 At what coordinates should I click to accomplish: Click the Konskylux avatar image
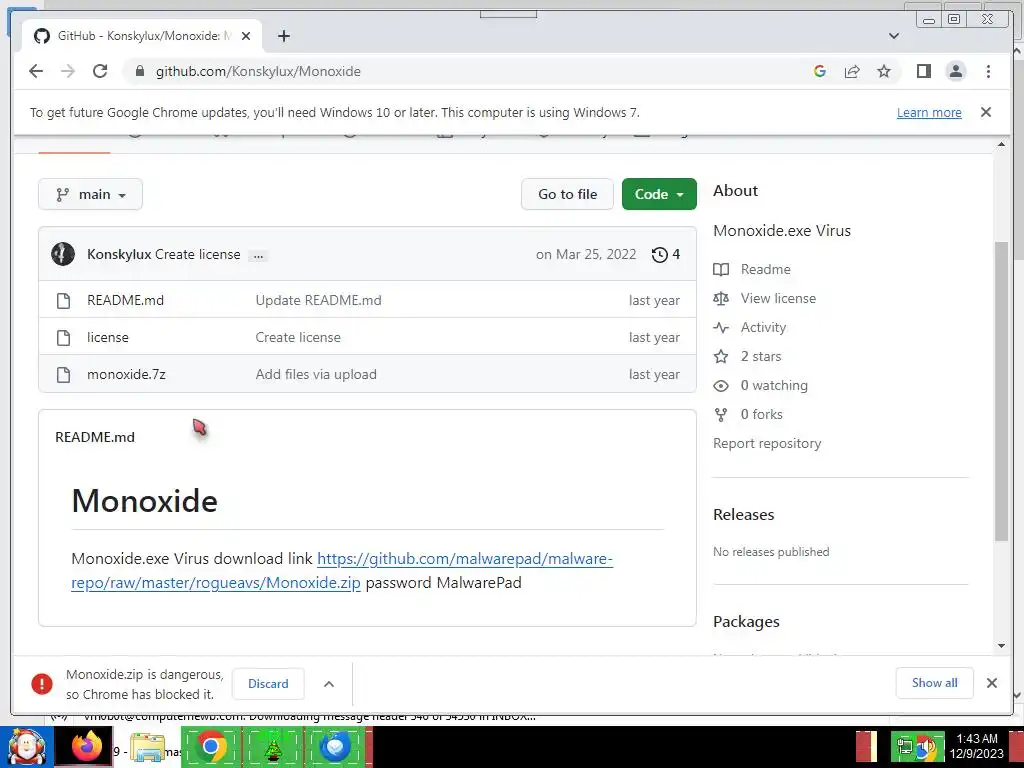click(63, 254)
